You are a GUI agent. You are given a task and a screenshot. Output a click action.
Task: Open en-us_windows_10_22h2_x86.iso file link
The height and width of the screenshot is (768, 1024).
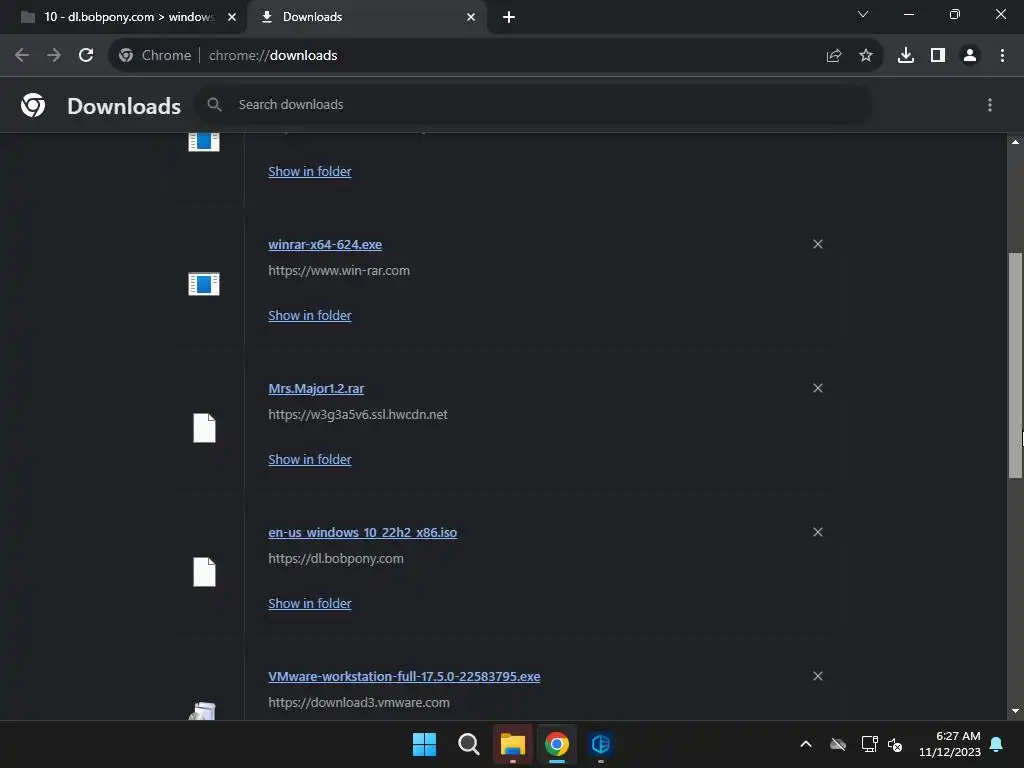pos(362,533)
